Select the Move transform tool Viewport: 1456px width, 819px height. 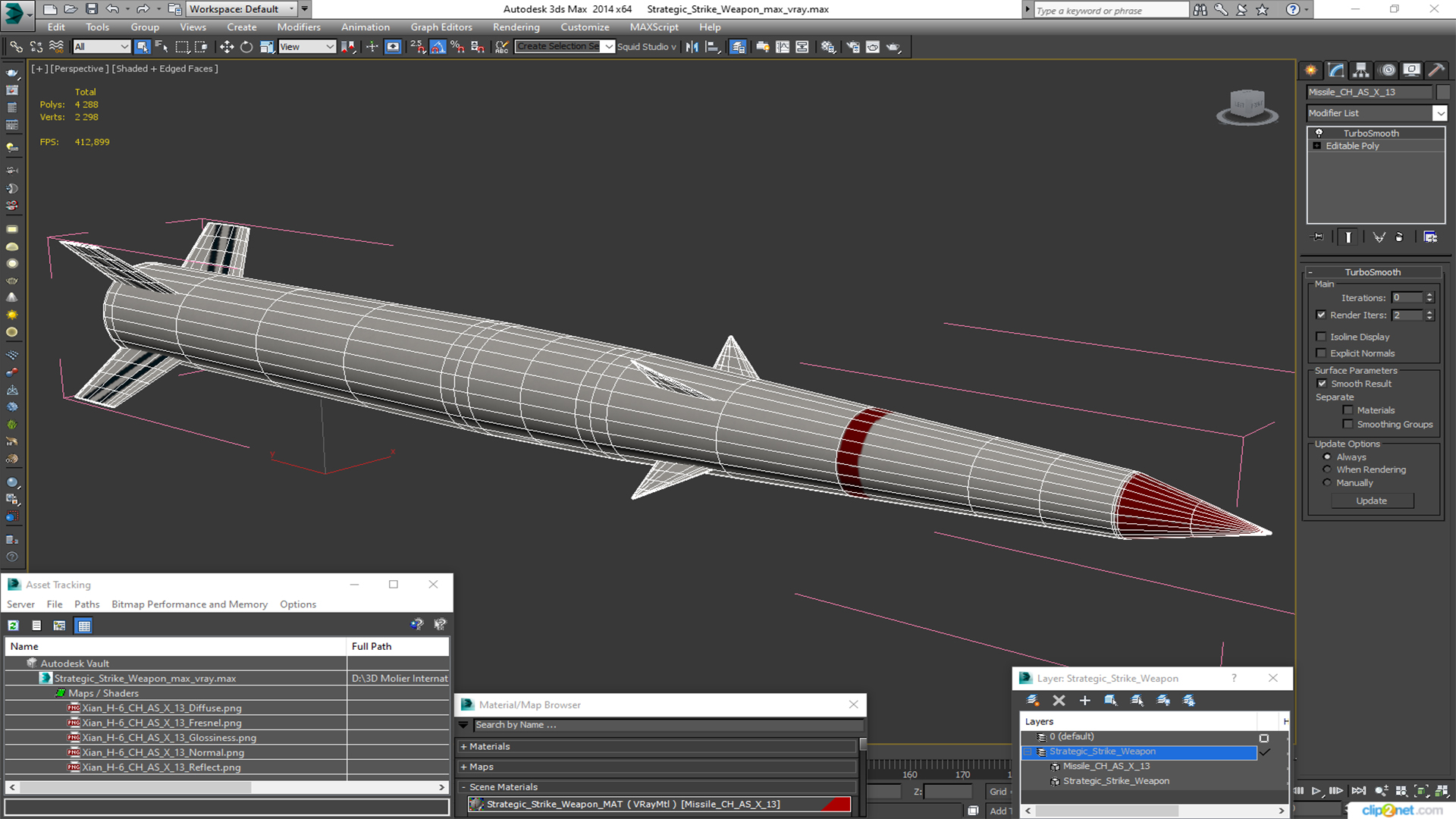point(226,47)
